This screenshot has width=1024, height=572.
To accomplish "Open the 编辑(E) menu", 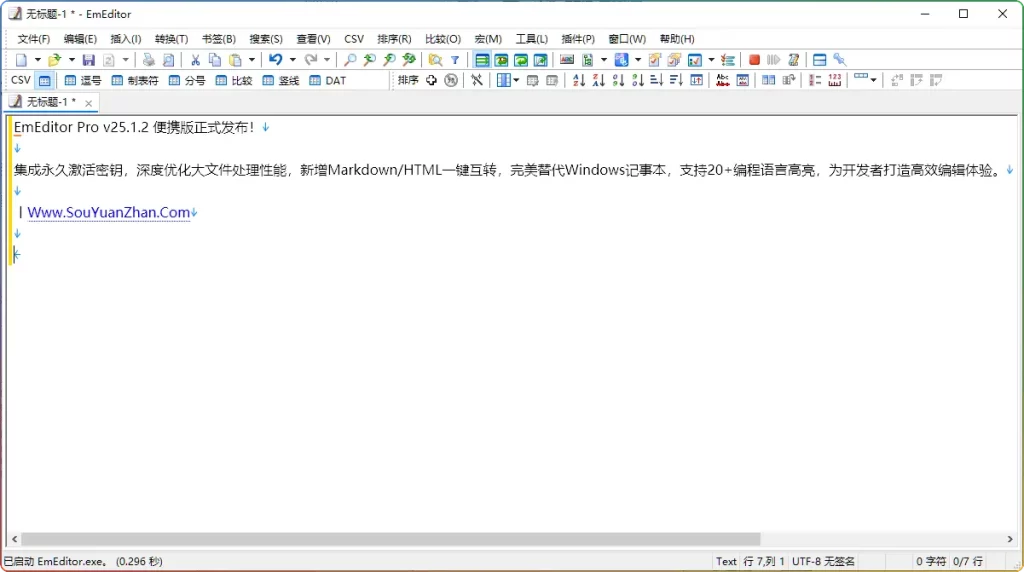I will (80, 39).
